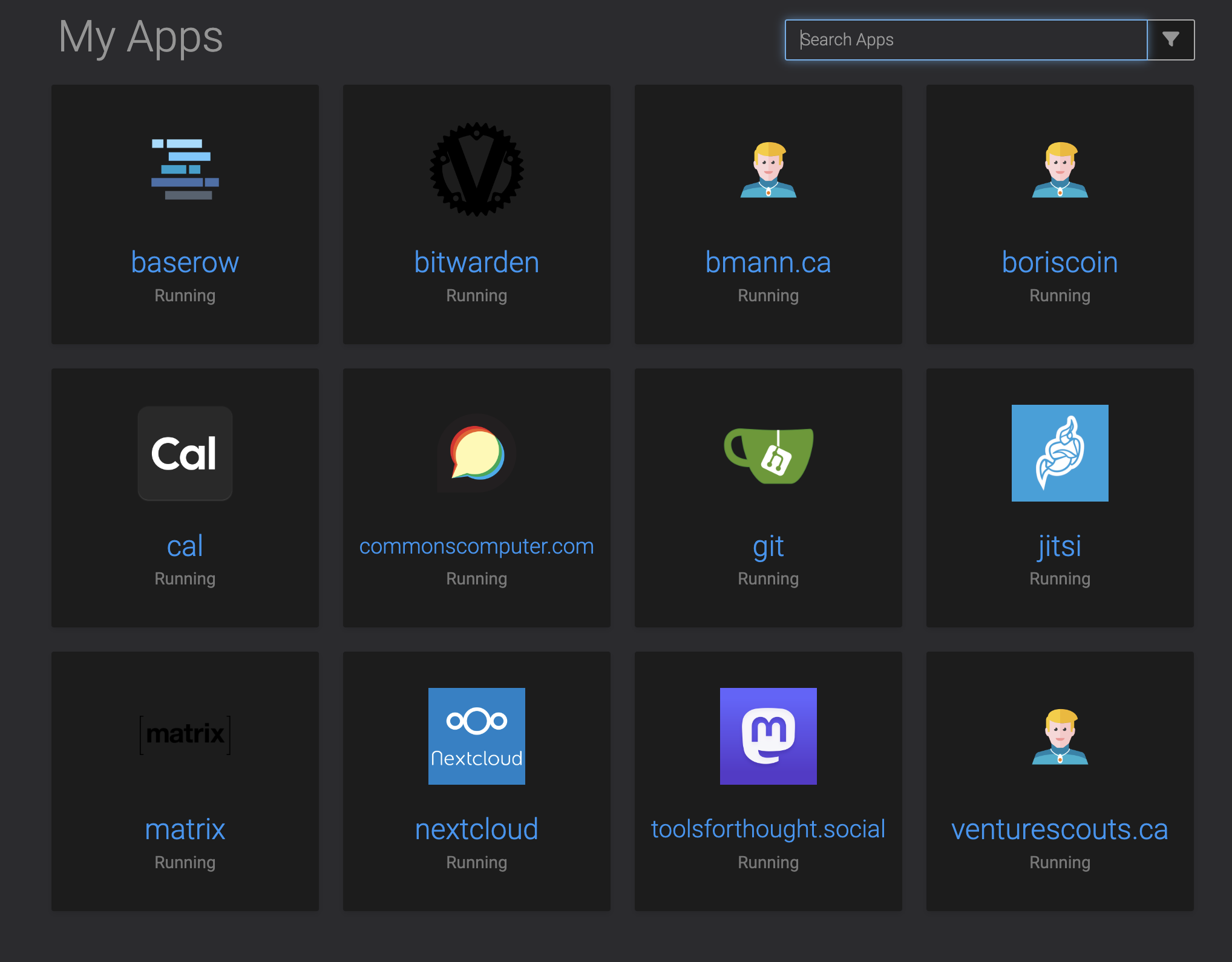Image resolution: width=1232 pixels, height=962 pixels.
Task: Click the Running status under bmann.ca
Action: point(768,295)
